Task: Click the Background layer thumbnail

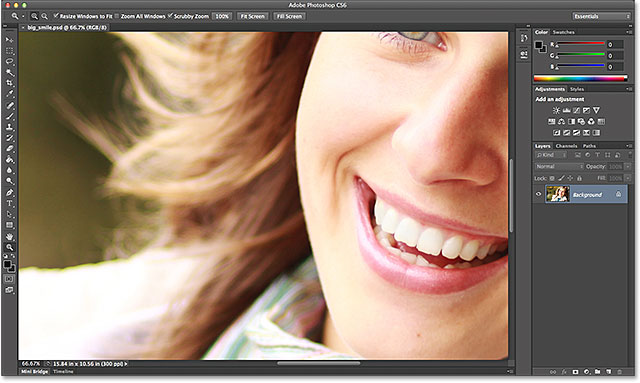Action: coord(558,194)
